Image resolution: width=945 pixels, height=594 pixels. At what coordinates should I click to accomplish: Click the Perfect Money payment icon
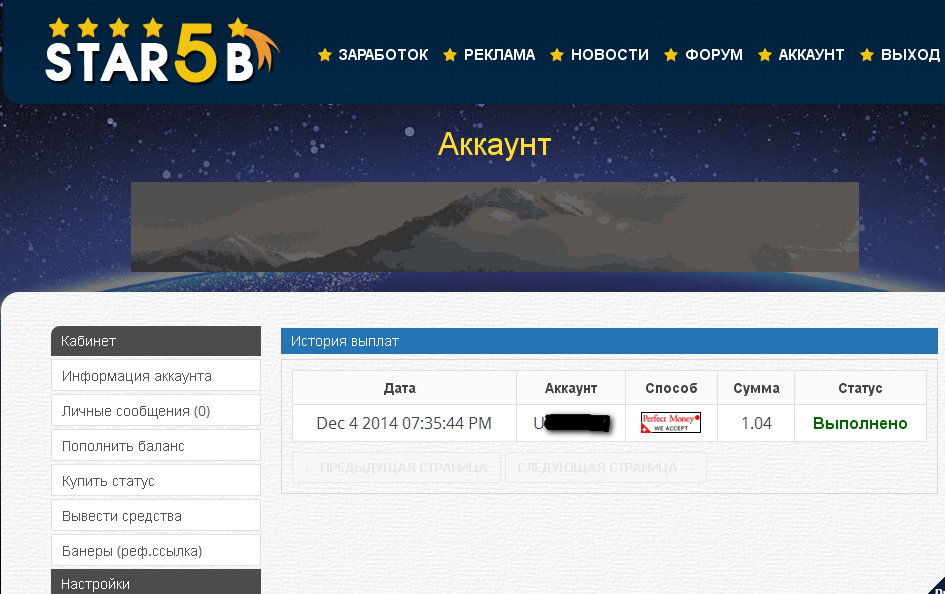(670, 423)
